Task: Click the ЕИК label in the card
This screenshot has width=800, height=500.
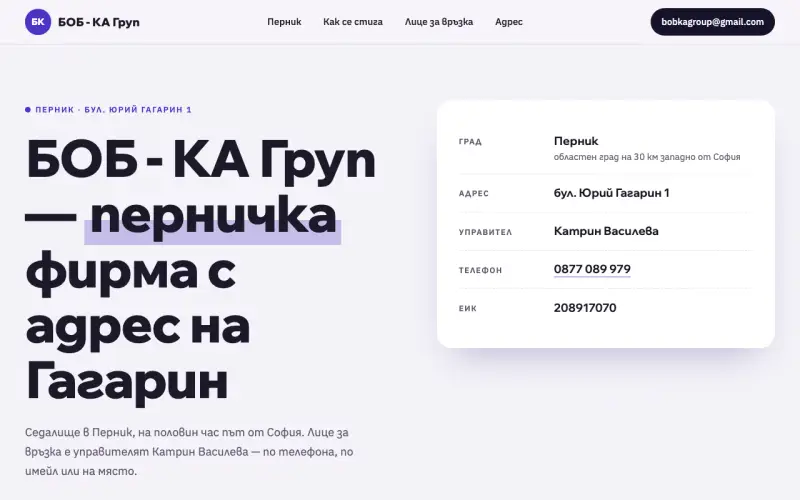Action: (467, 309)
